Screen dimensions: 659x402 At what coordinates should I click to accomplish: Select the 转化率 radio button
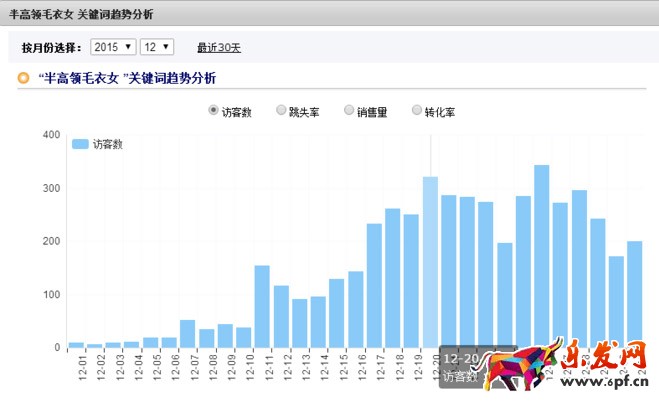[417, 111]
